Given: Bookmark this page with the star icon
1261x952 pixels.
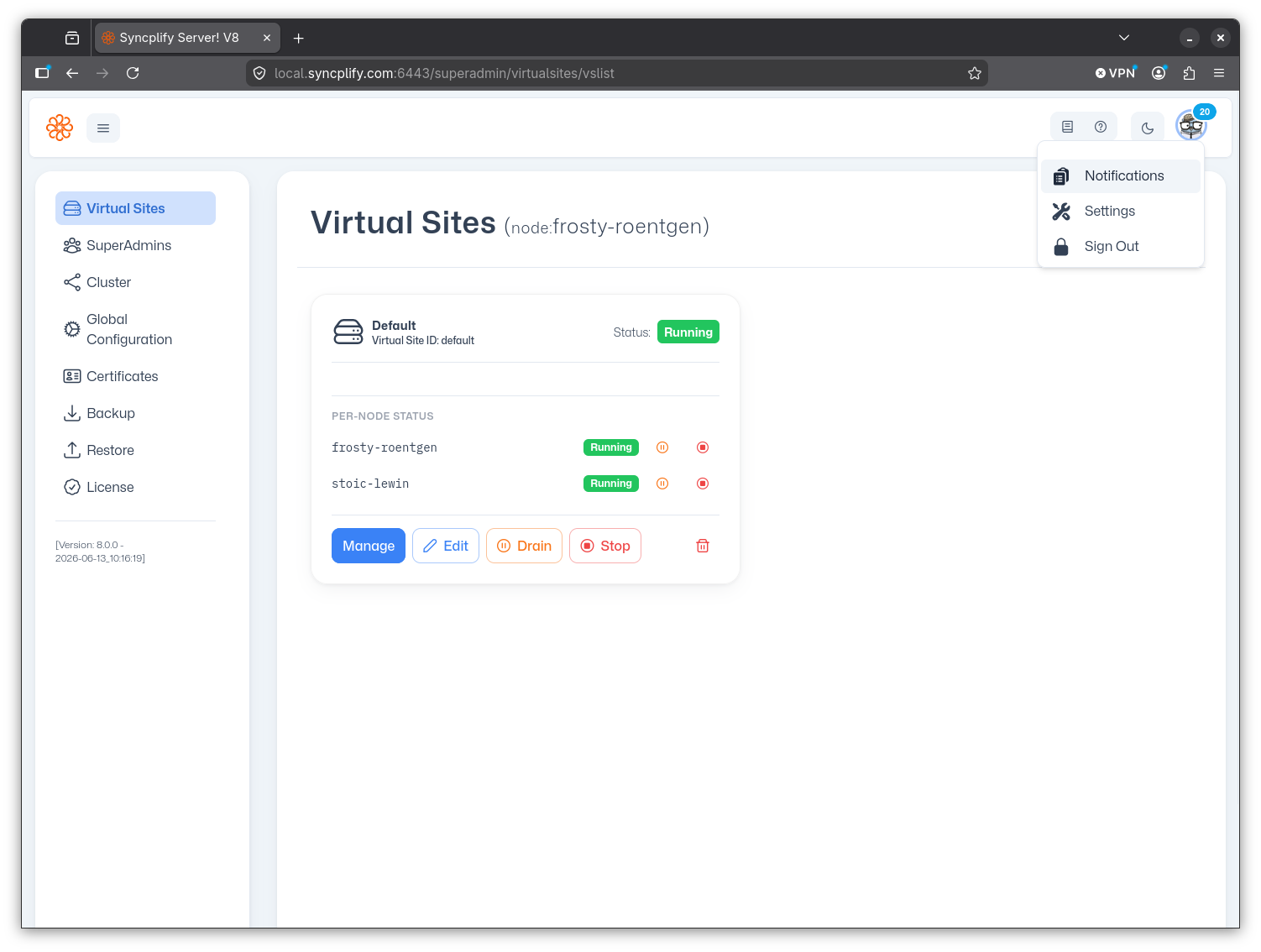Looking at the screenshot, I should [975, 73].
